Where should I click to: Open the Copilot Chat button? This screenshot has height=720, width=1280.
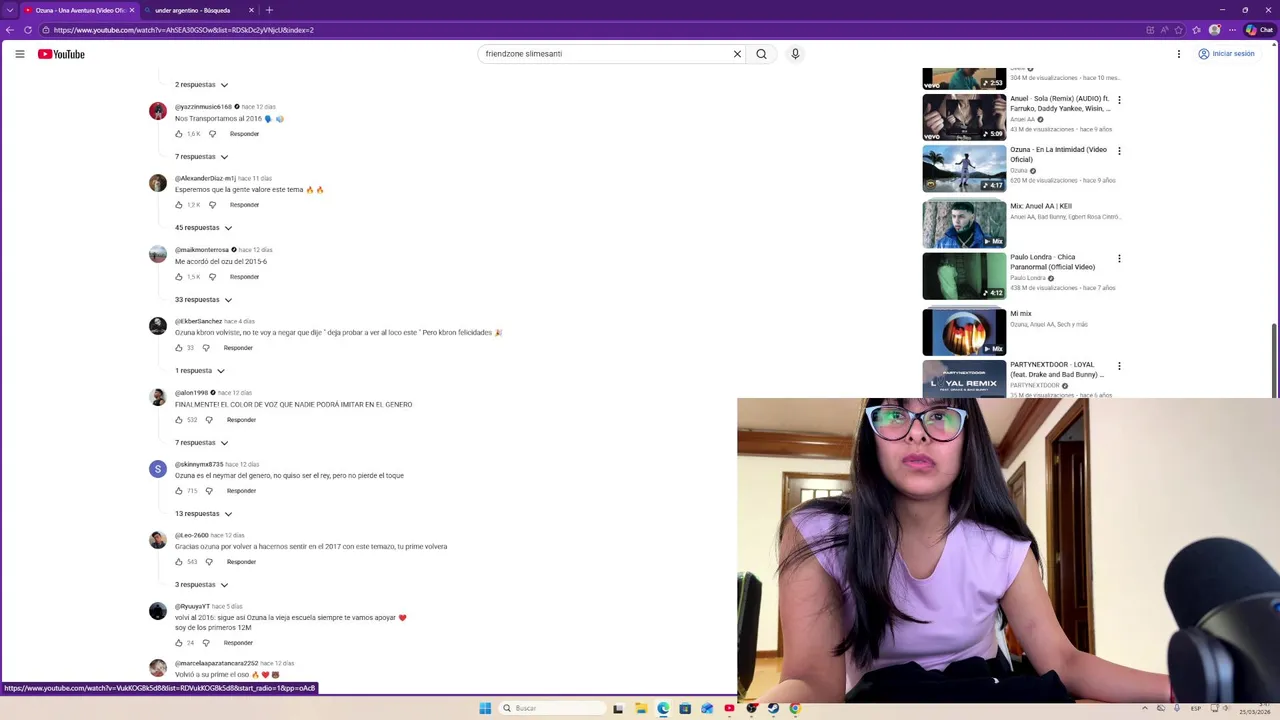1258,30
